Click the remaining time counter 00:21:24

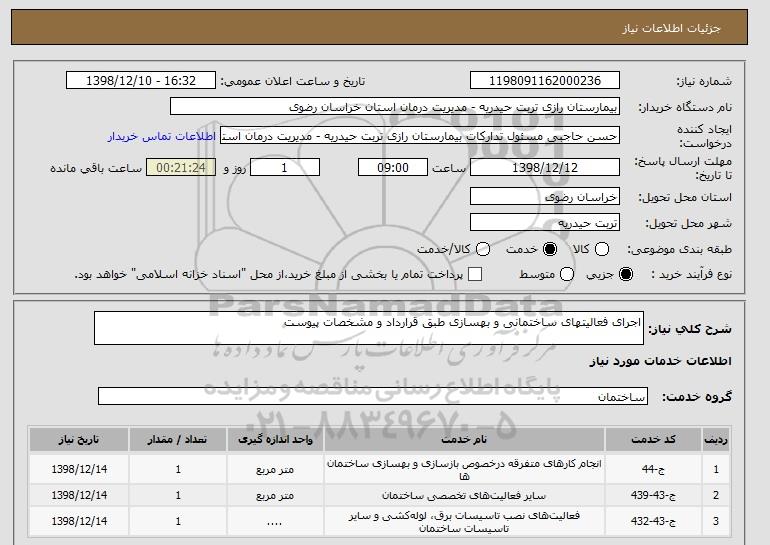181,167
